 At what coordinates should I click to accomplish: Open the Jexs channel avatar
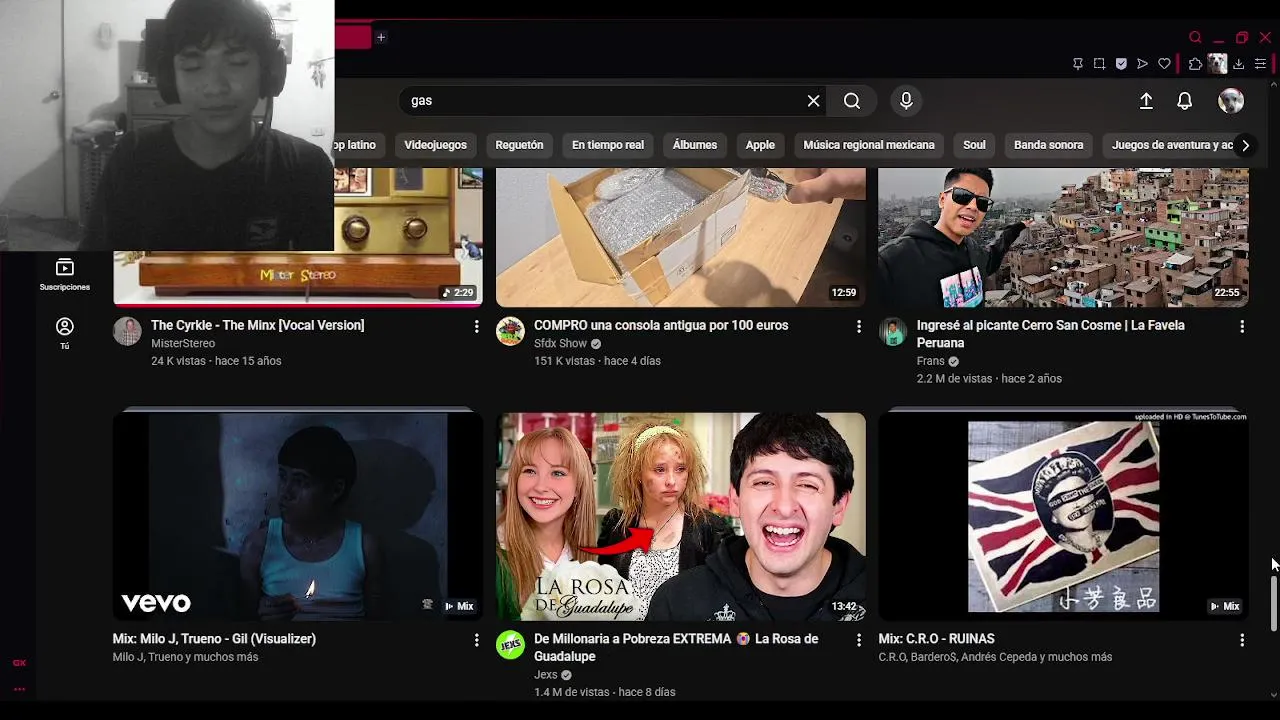(510, 645)
